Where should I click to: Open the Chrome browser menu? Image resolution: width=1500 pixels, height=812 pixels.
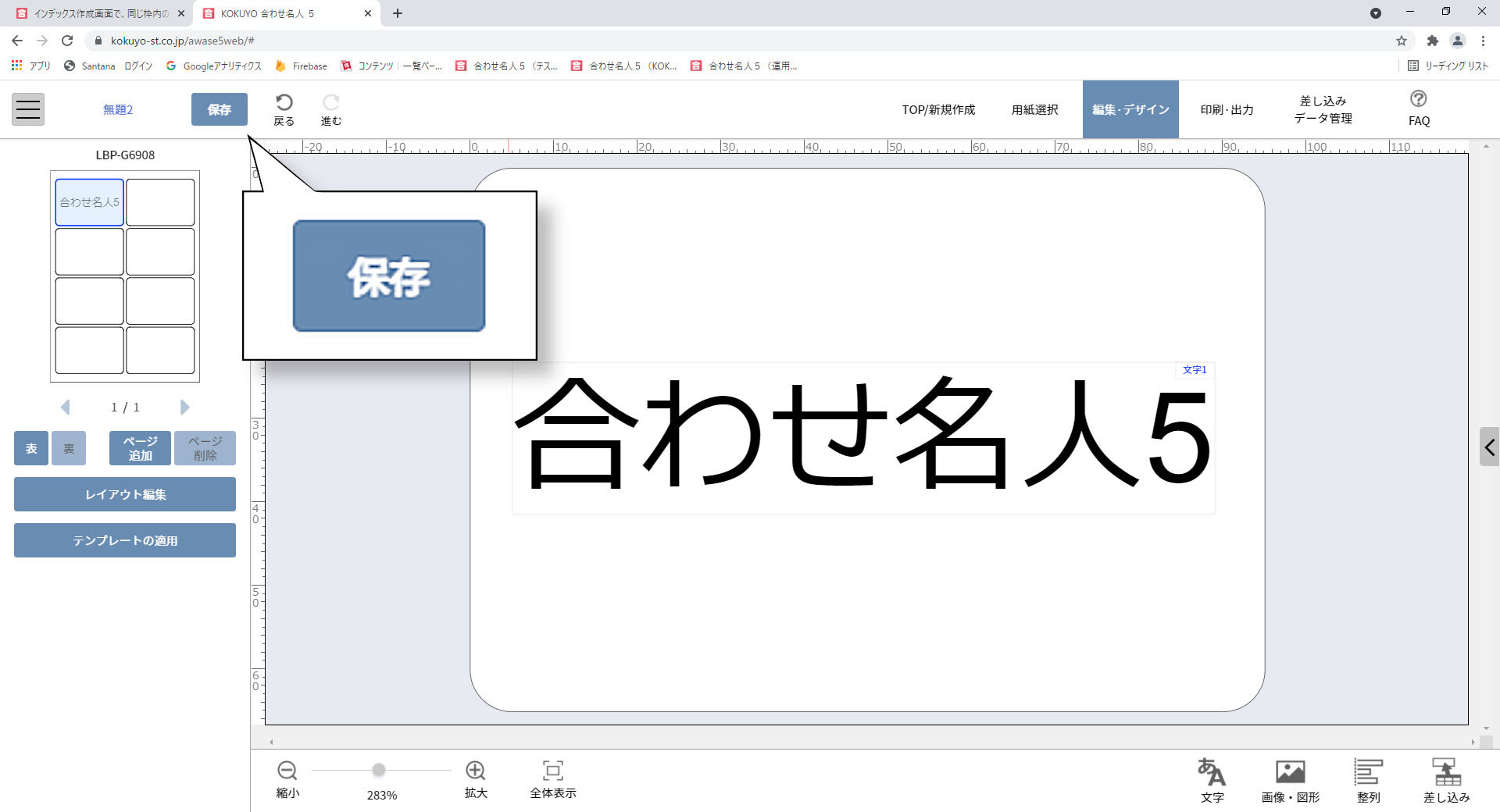tap(1484, 41)
